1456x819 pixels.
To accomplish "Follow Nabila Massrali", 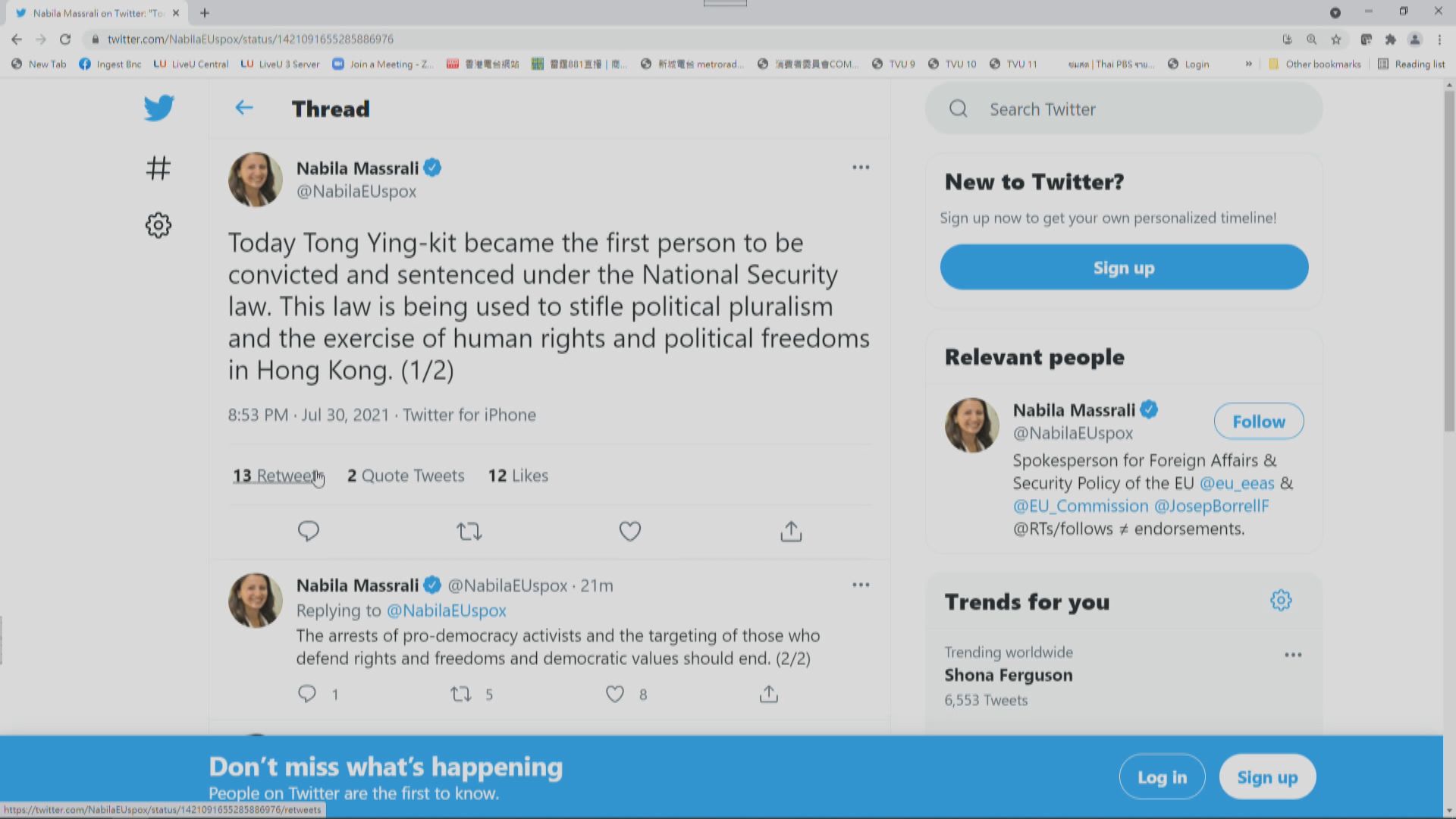I will pyautogui.click(x=1258, y=422).
